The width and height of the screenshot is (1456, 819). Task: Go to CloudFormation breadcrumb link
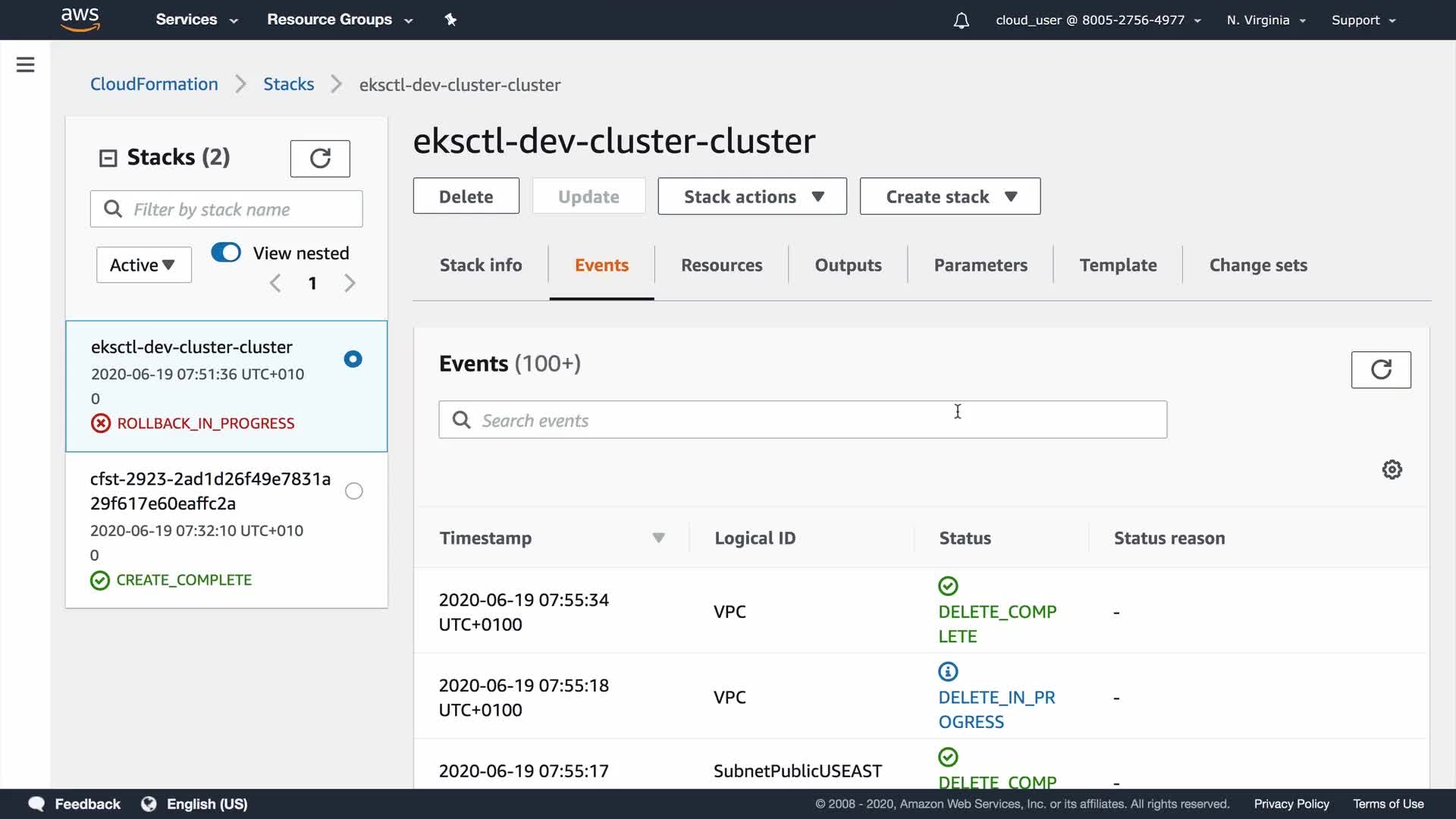pos(154,84)
